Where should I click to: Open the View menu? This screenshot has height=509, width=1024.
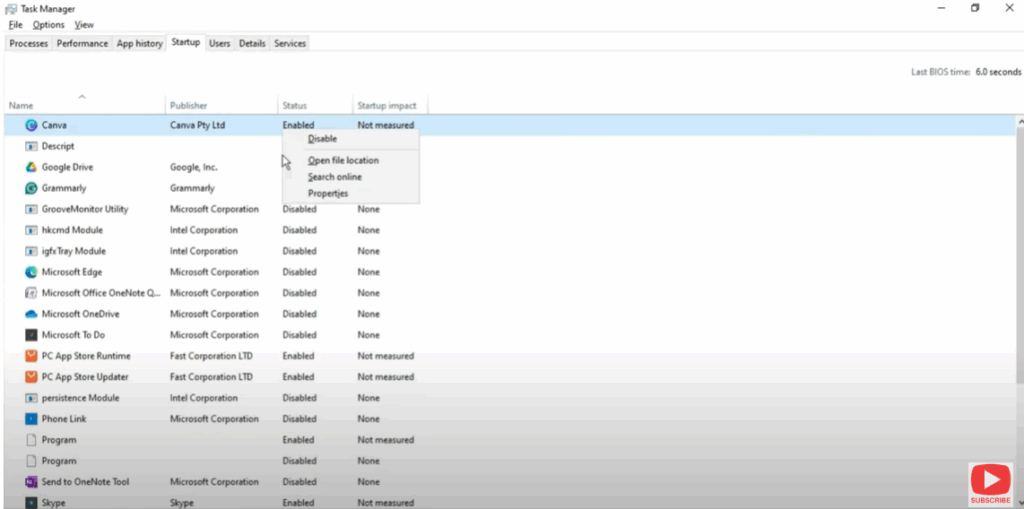point(84,25)
